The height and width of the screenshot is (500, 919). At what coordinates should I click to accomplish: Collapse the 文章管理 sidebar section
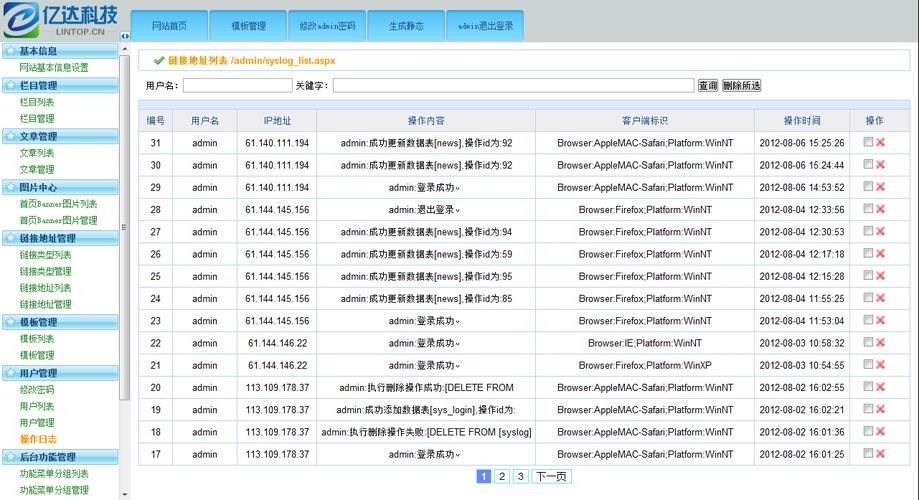tap(60, 136)
